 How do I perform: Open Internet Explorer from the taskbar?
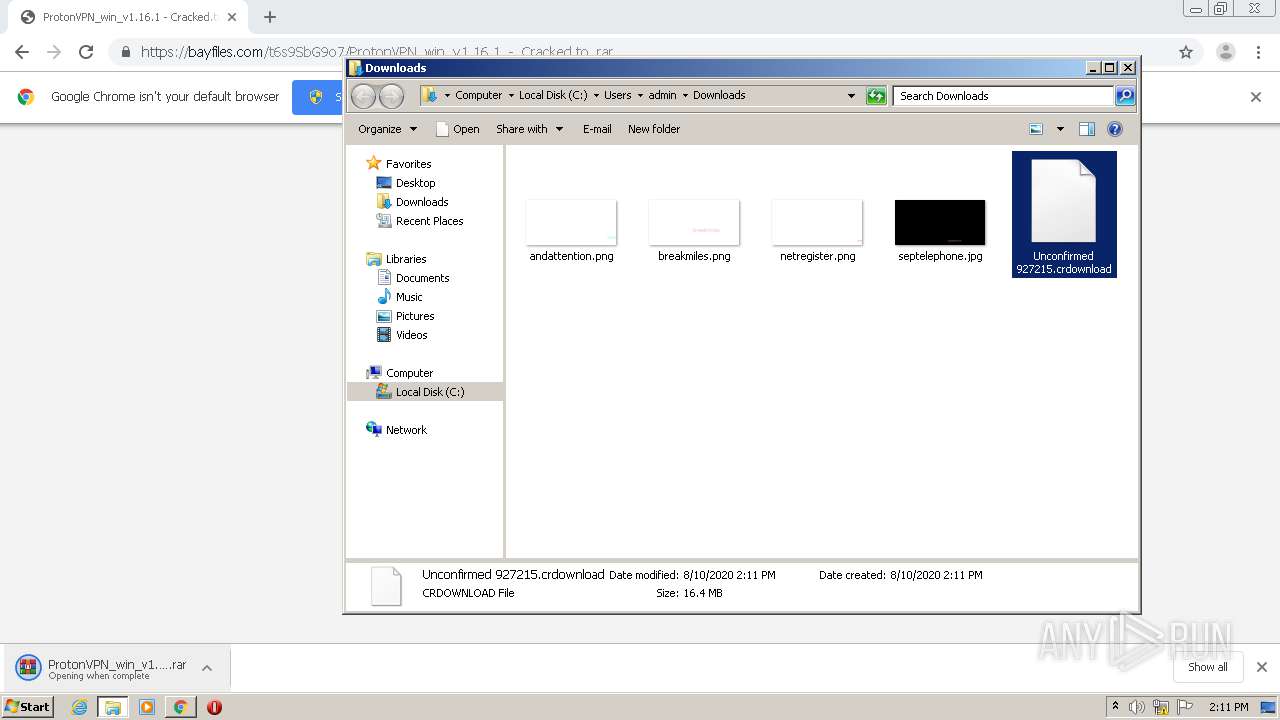pos(79,707)
